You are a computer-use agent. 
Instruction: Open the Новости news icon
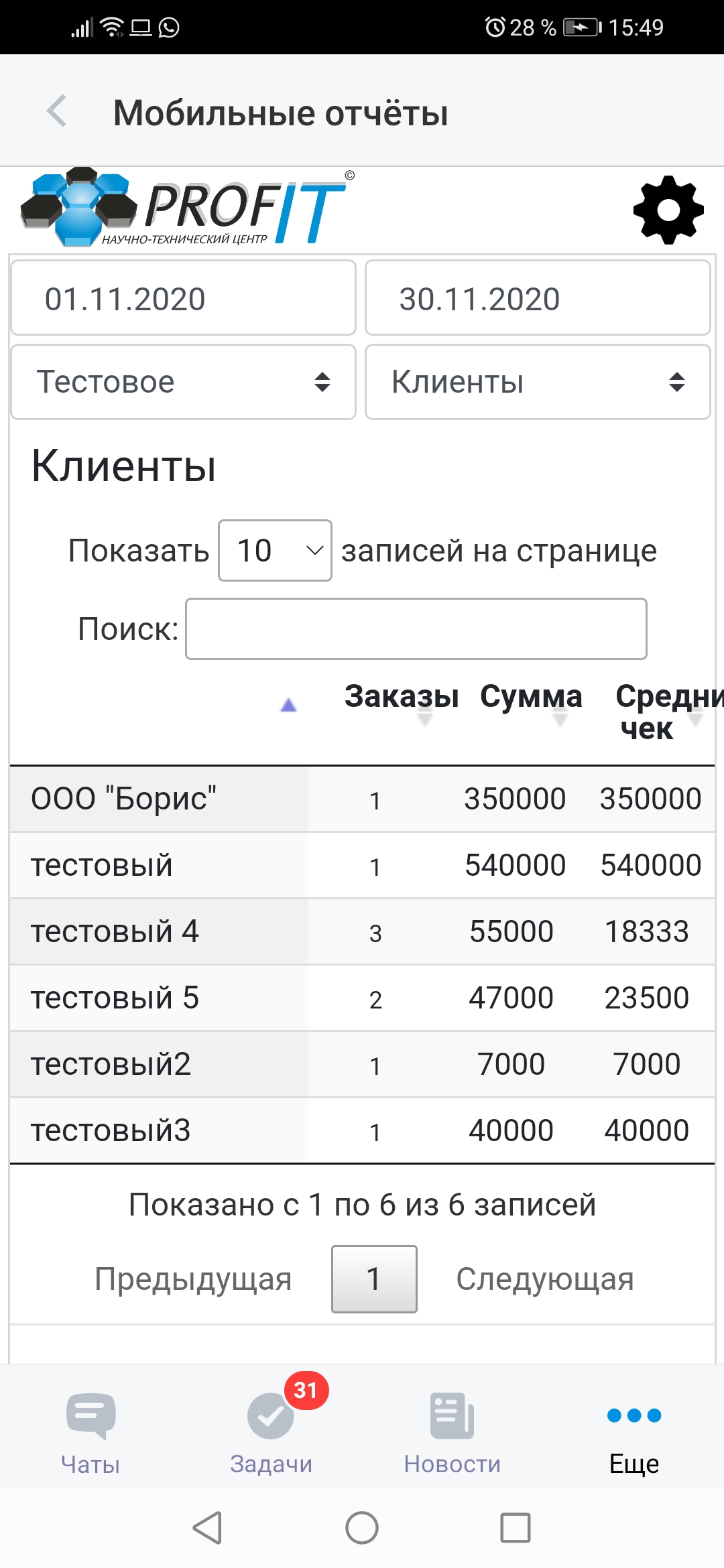pyautogui.click(x=452, y=1415)
